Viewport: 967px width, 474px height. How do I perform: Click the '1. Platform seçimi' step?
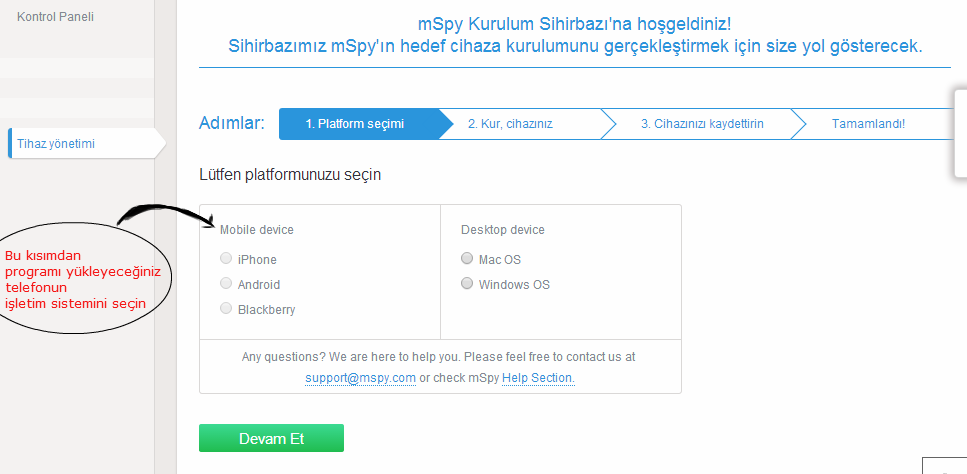355,124
